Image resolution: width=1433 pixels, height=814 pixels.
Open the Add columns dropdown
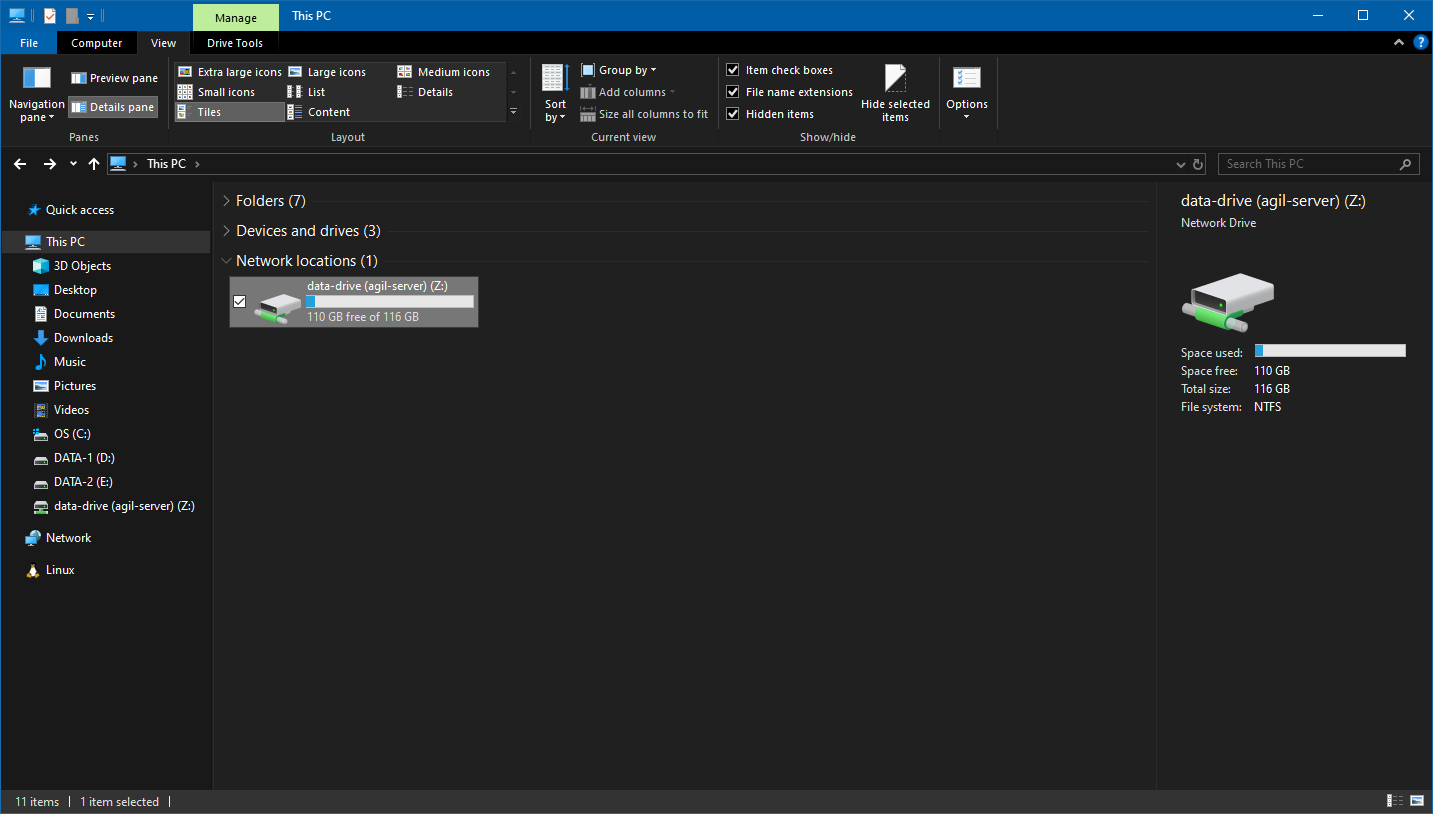[x=628, y=92]
